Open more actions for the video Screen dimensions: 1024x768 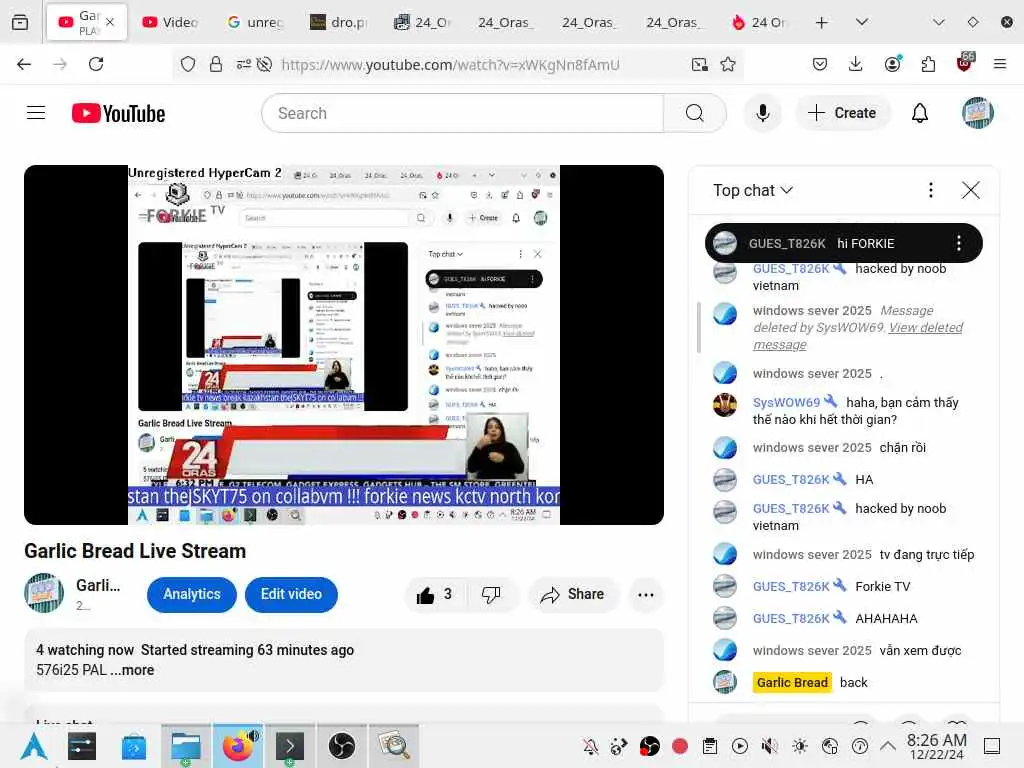(x=646, y=594)
